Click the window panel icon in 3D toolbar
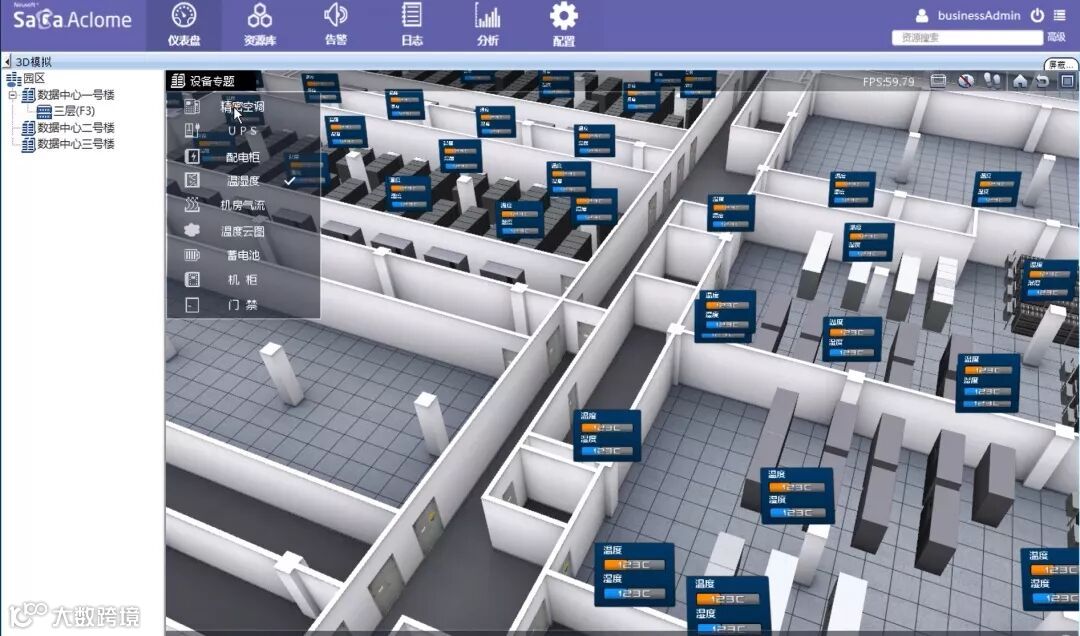Image resolution: width=1080 pixels, height=636 pixels. pyautogui.click(x=938, y=81)
